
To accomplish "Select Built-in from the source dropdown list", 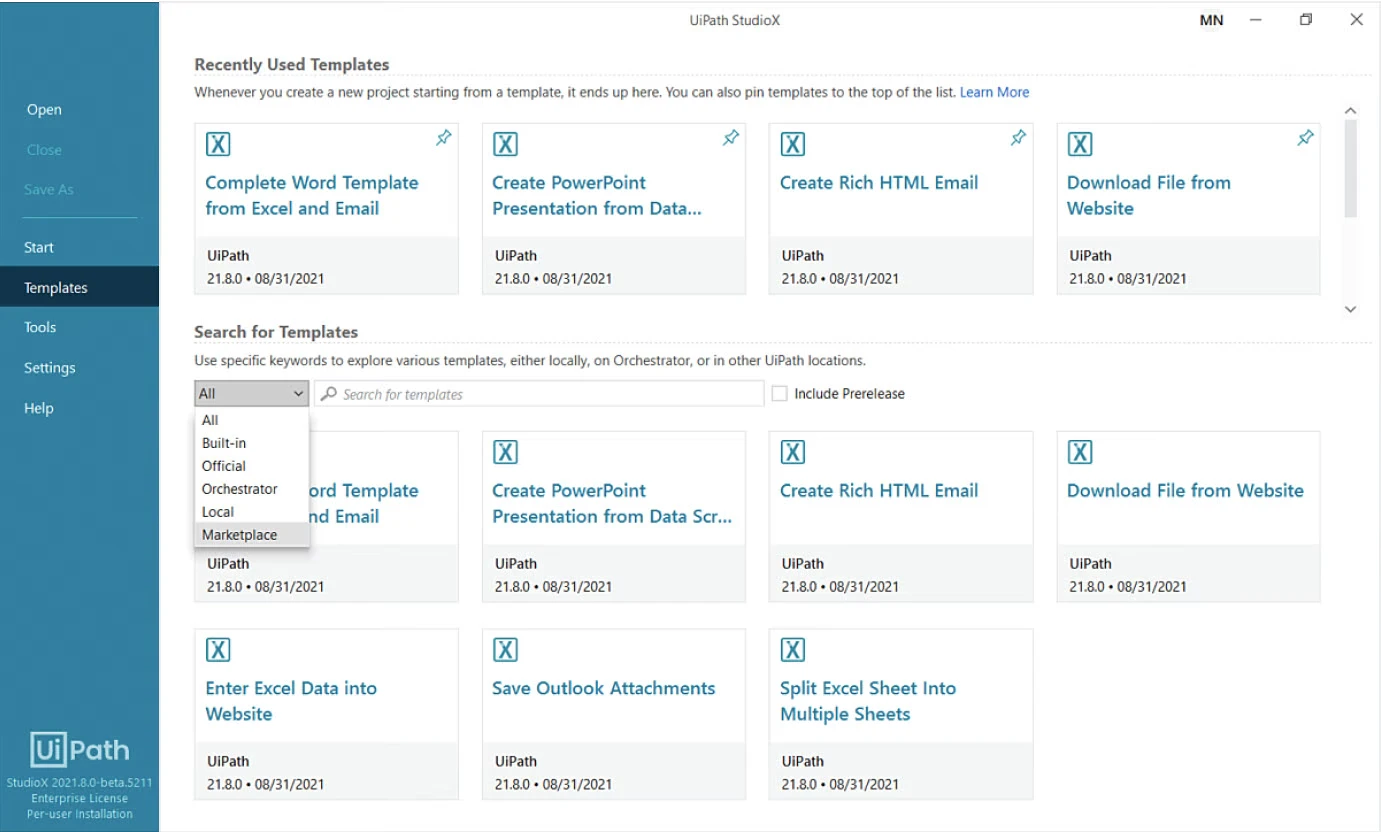I will [251, 443].
